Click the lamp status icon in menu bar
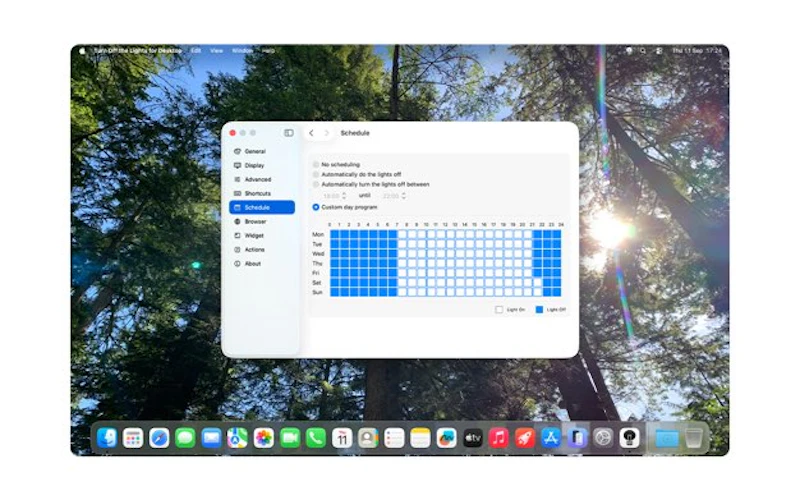This screenshot has height=500, width=800. point(629,51)
